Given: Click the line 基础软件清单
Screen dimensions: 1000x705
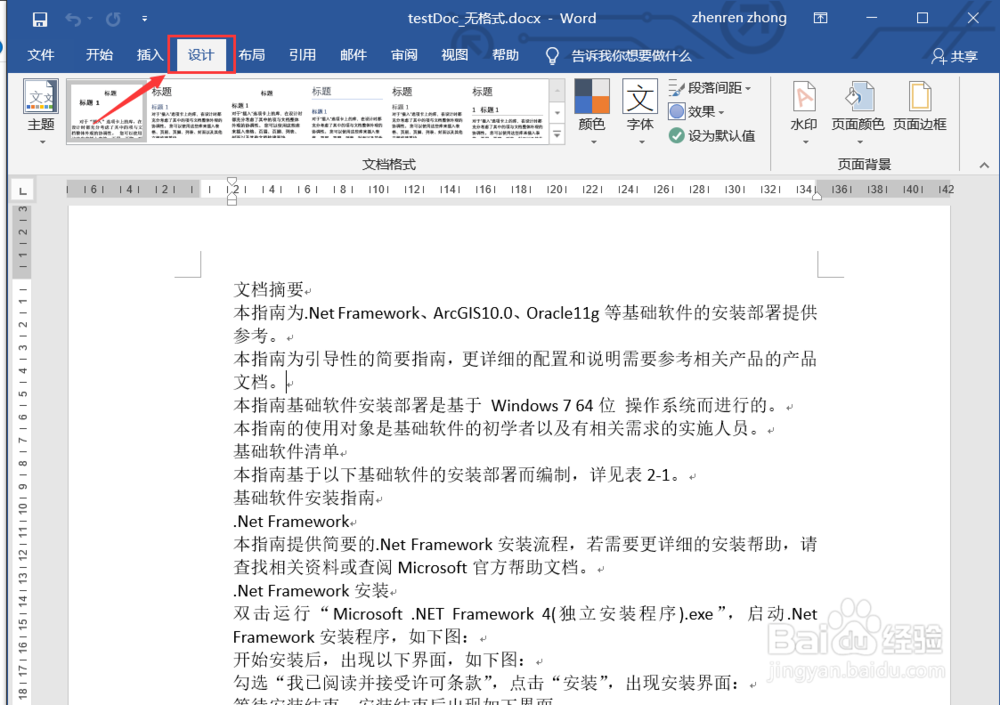Looking at the screenshot, I should (x=286, y=452).
